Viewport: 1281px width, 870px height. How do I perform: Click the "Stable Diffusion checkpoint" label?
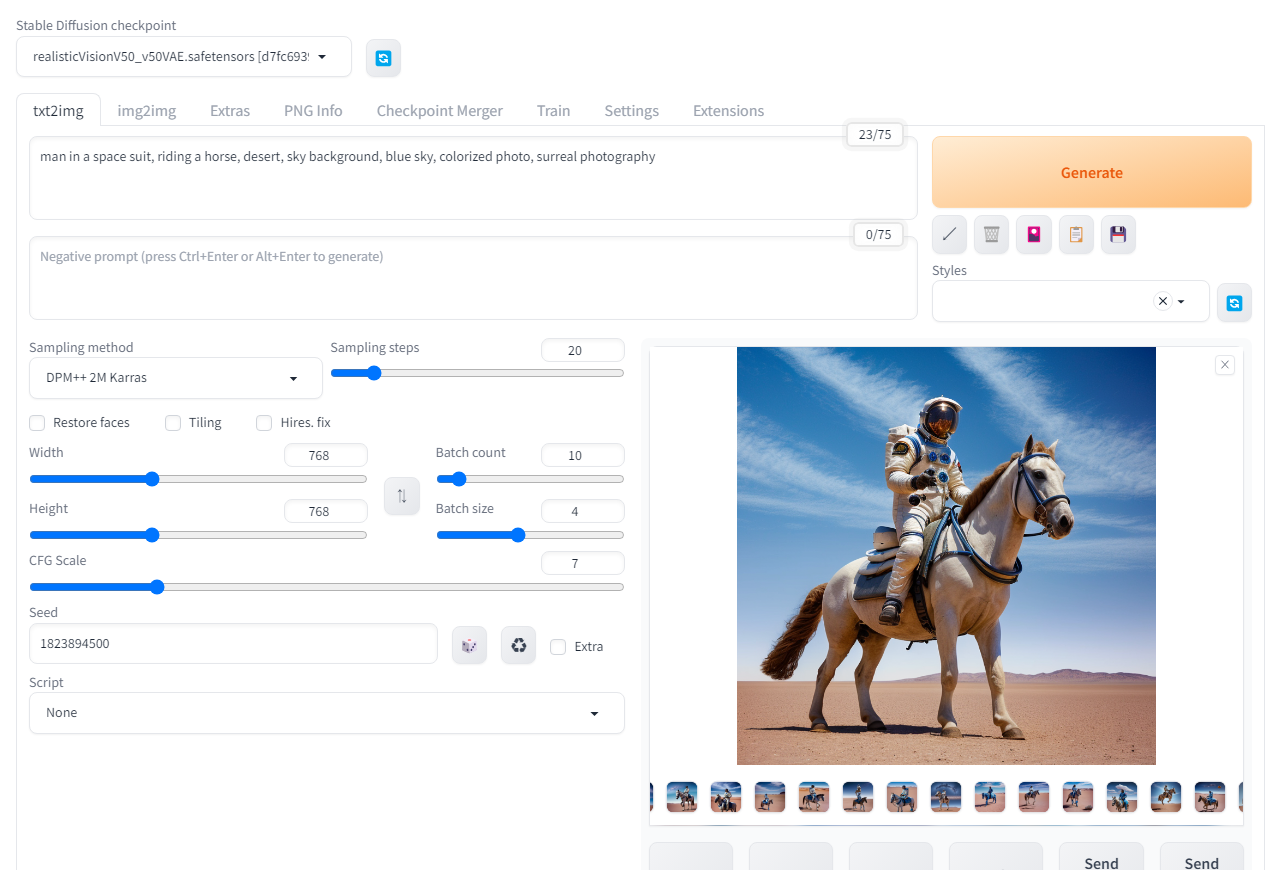pyautogui.click(x=96, y=25)
